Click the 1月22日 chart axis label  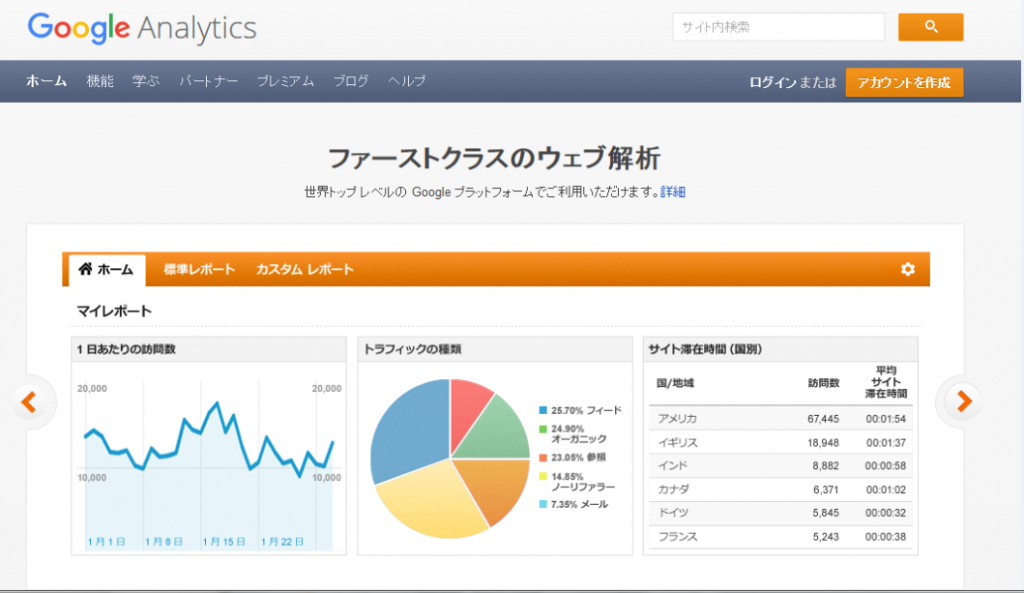click(x=282, y=541)
